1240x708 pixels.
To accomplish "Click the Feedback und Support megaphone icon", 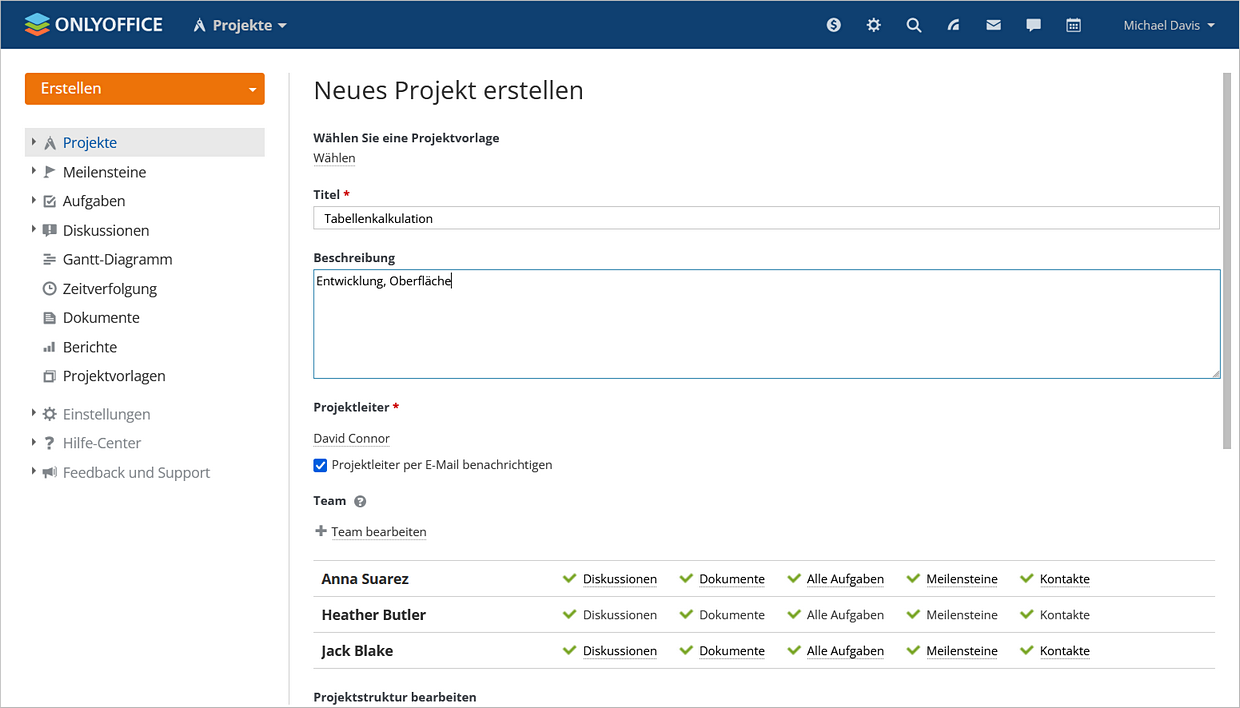I will click(x=50, y=472).
